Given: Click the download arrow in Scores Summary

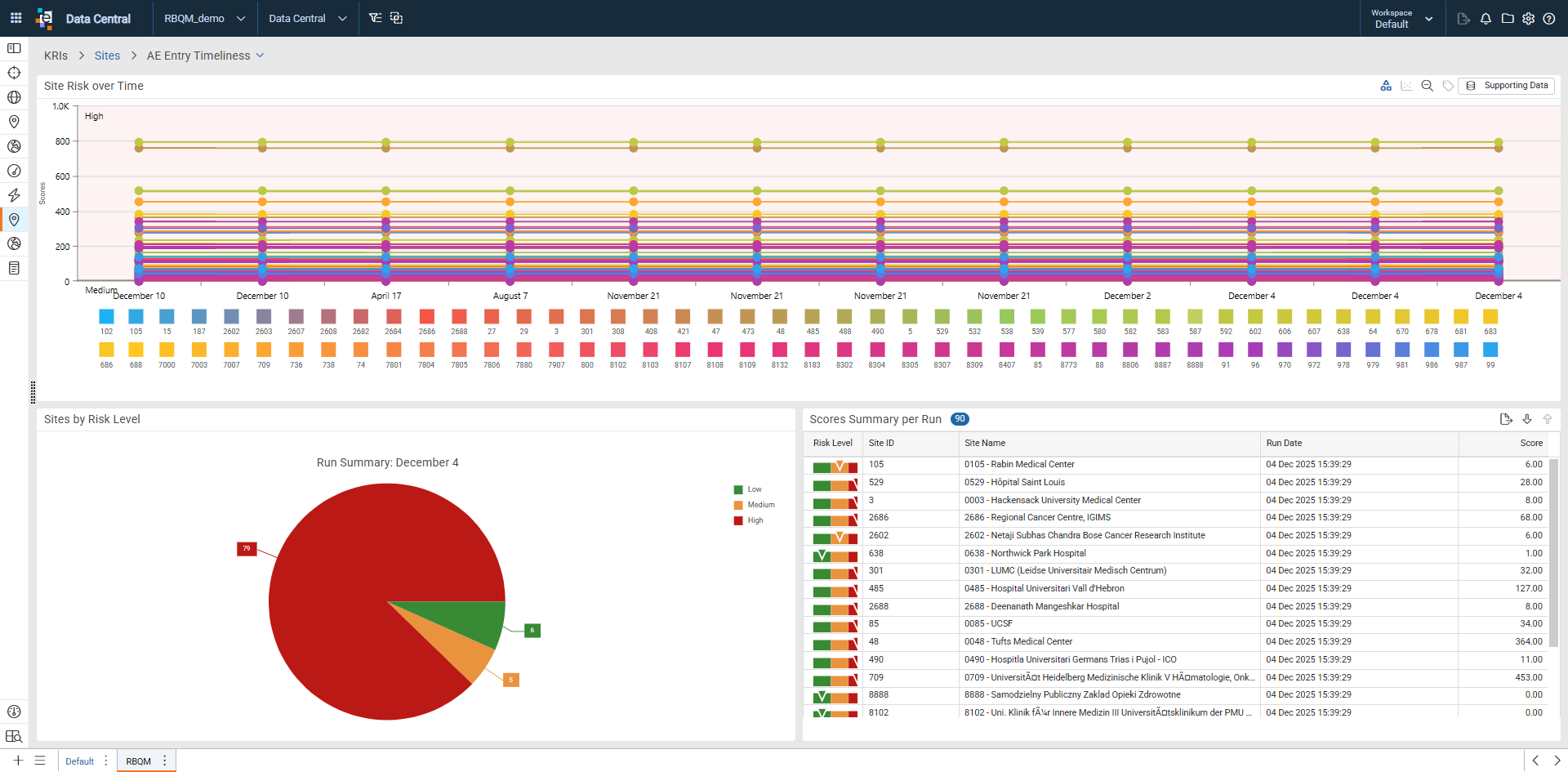Looking at the screenshot, I should [1527, 419].
